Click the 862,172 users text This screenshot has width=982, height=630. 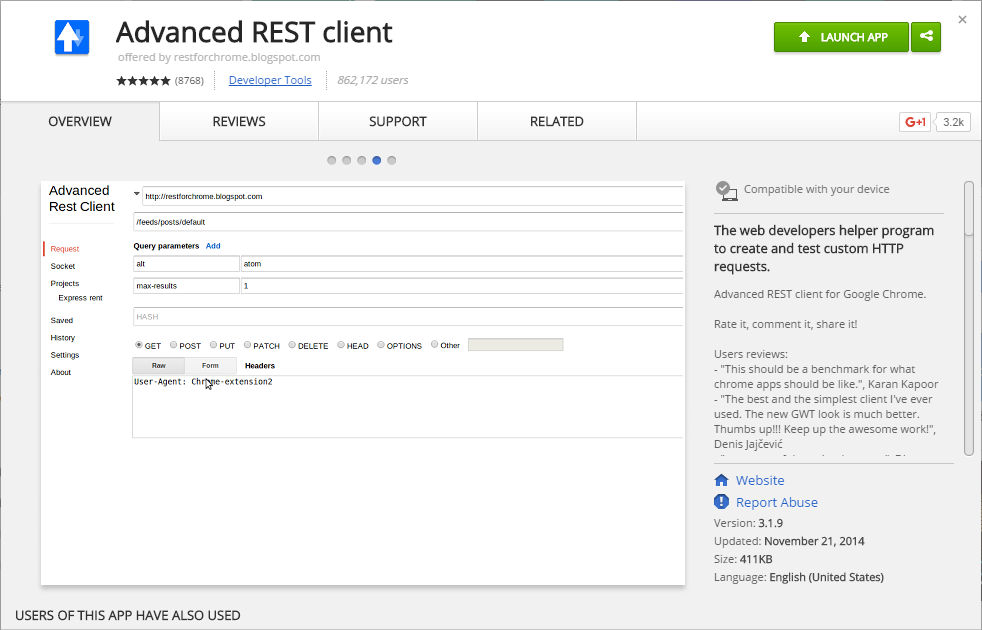click(x=373, y=80)
